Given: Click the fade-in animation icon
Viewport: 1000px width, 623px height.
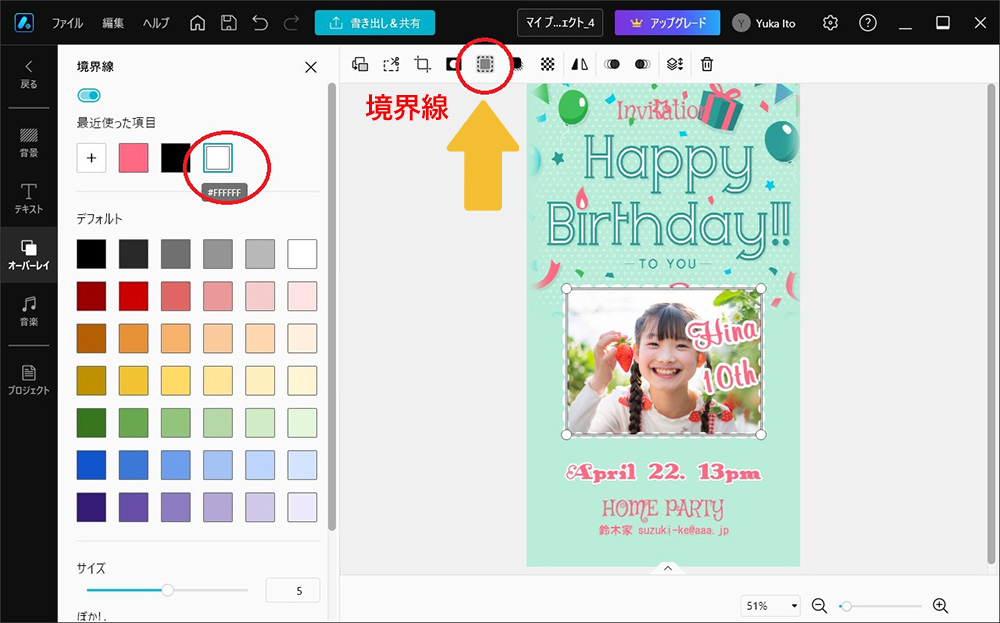Looking at the screenshot, I should tap(612, 64).
